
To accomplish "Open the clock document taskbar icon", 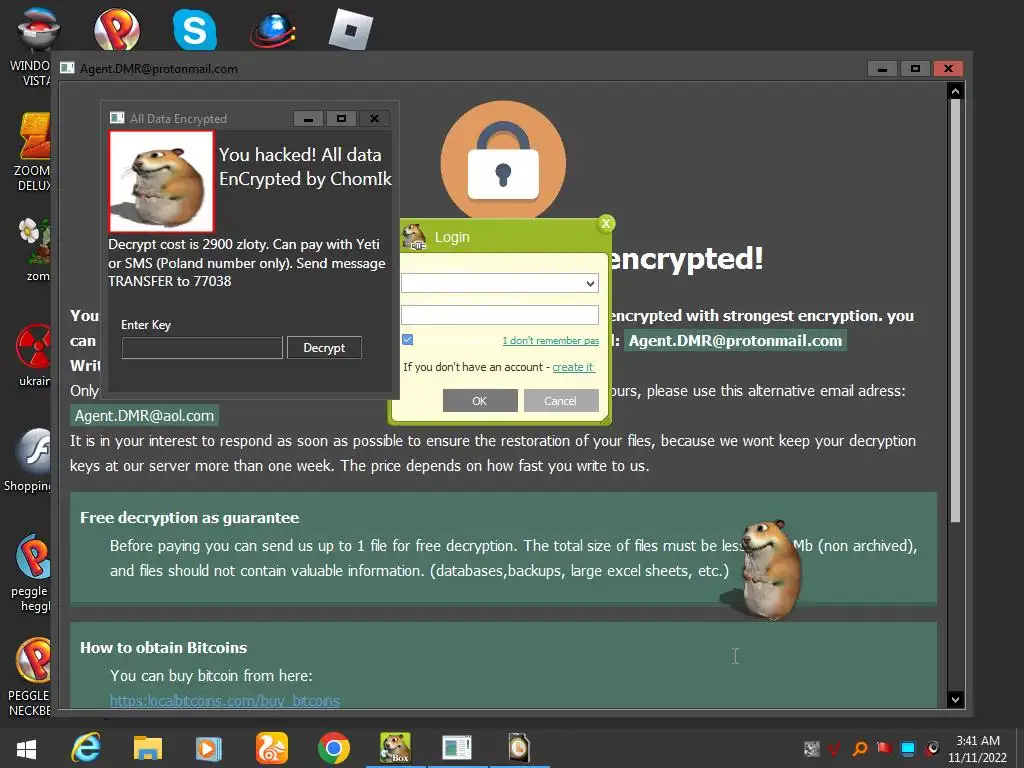I will [519, 748].
